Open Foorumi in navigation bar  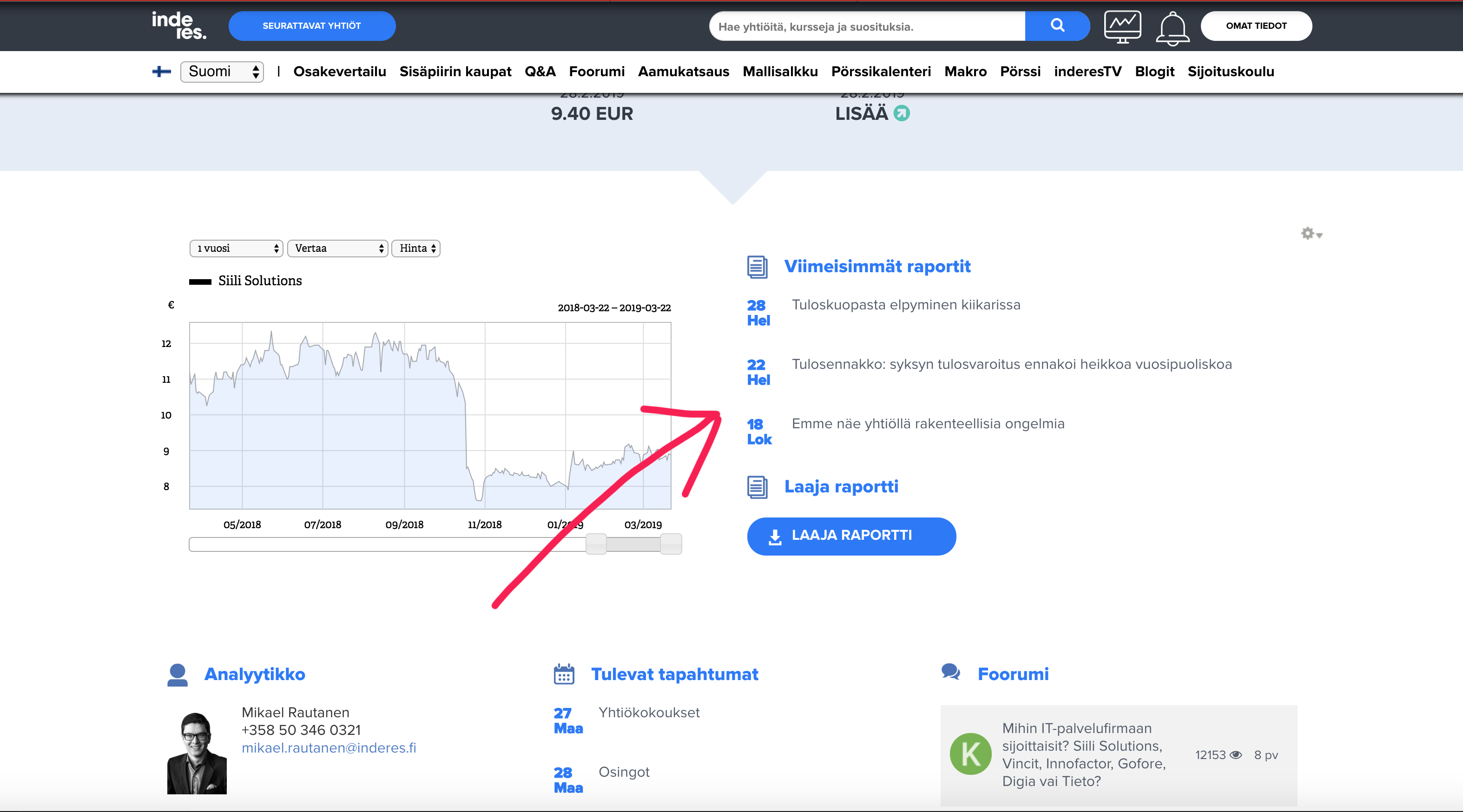point(597,72)
